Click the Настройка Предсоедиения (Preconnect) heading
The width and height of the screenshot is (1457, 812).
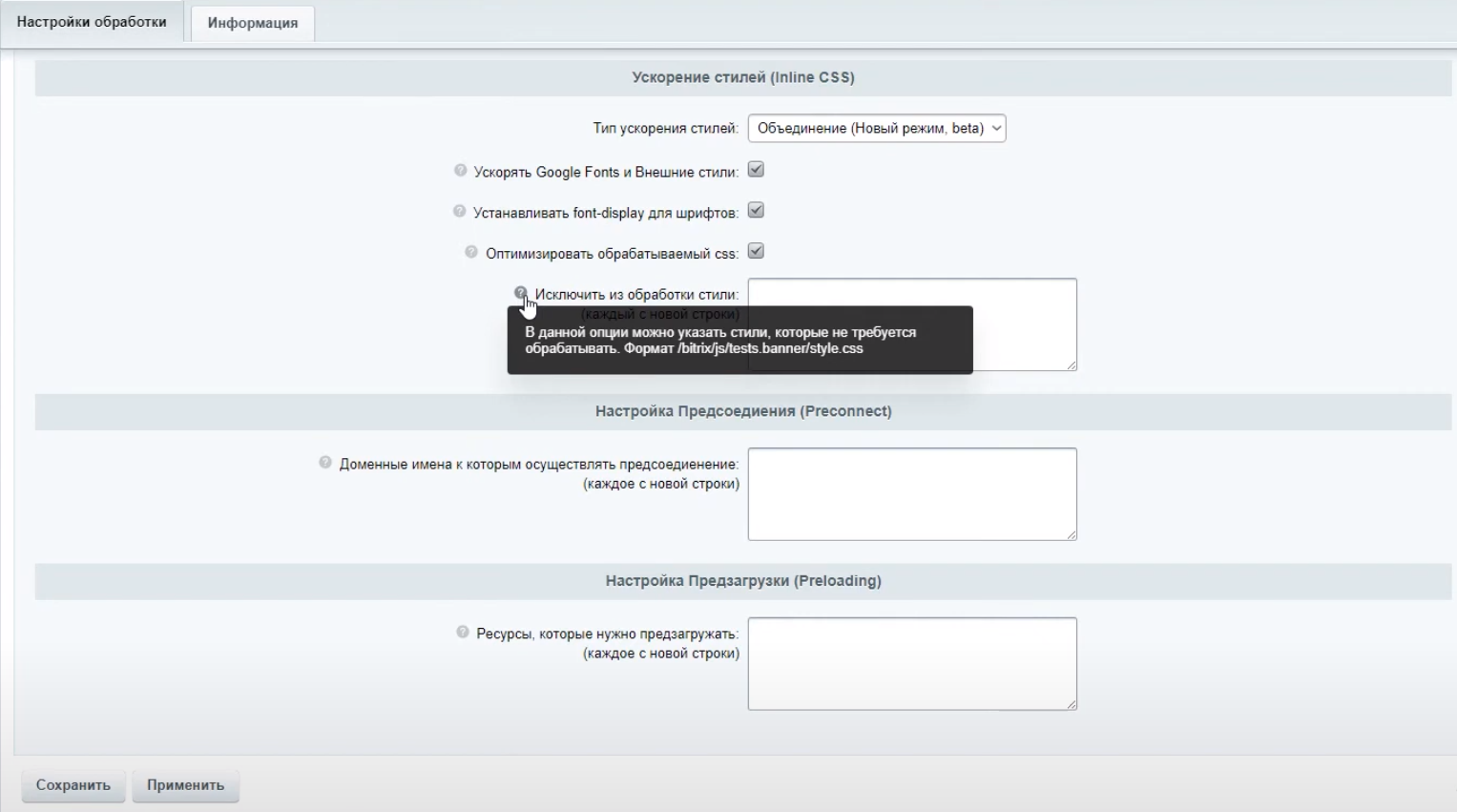(x=743, y=411)
